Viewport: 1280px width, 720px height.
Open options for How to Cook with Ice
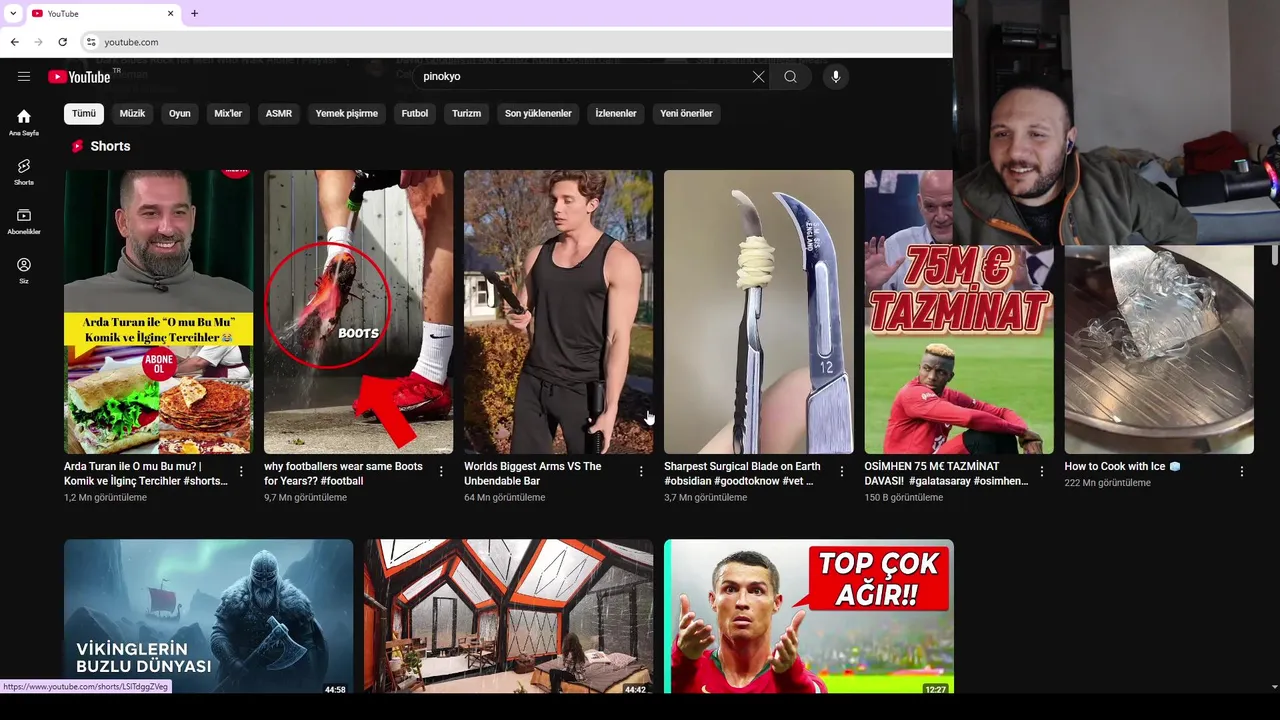1242,472
